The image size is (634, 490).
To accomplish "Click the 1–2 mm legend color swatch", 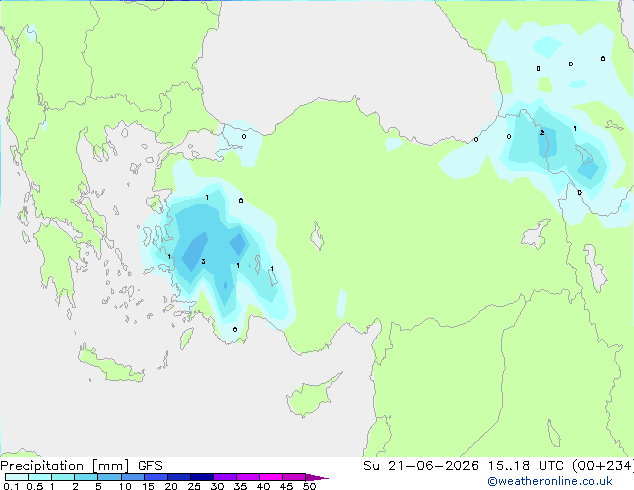I will (63, 477).
